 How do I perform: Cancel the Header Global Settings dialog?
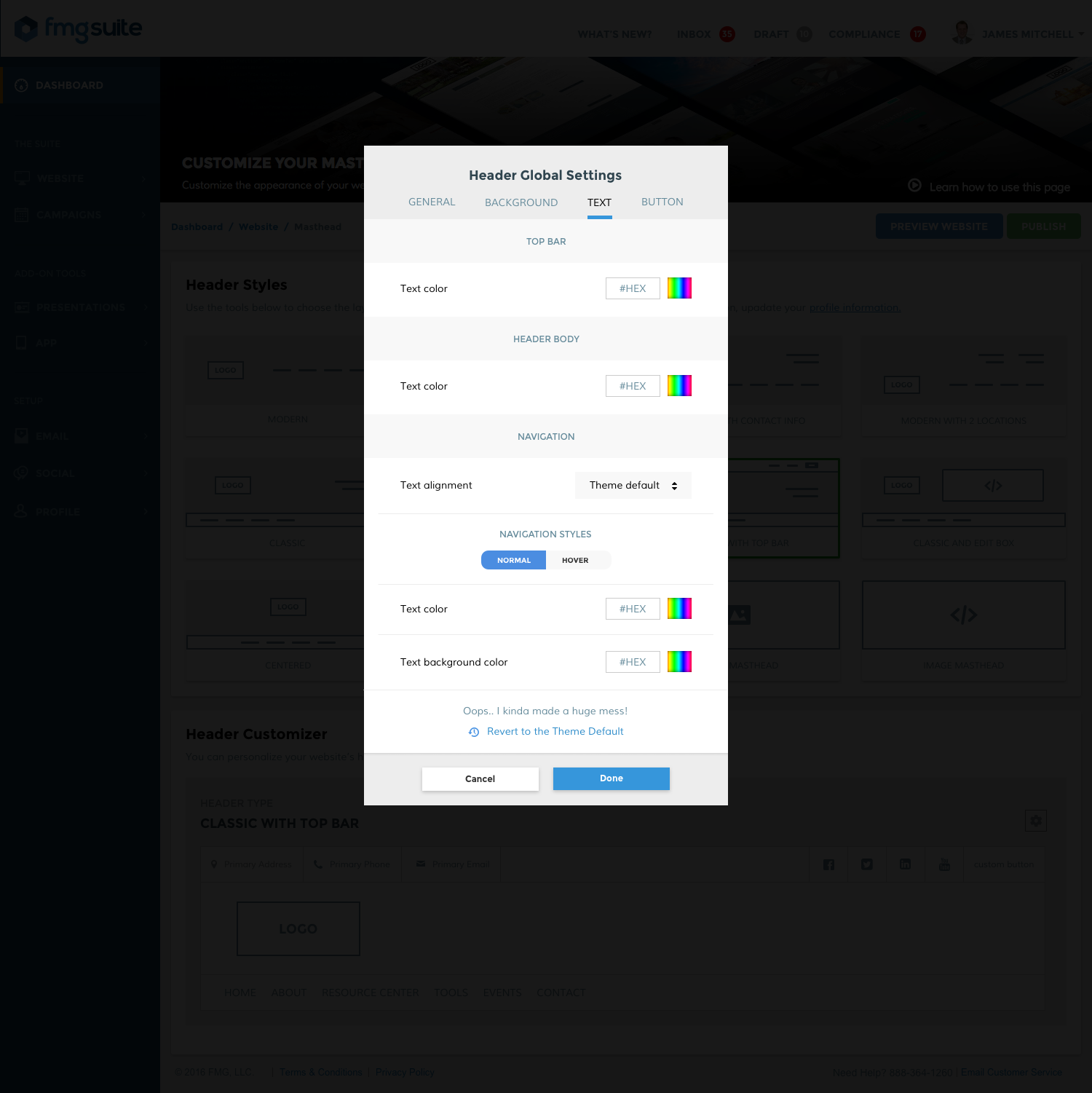click(480, 778)
